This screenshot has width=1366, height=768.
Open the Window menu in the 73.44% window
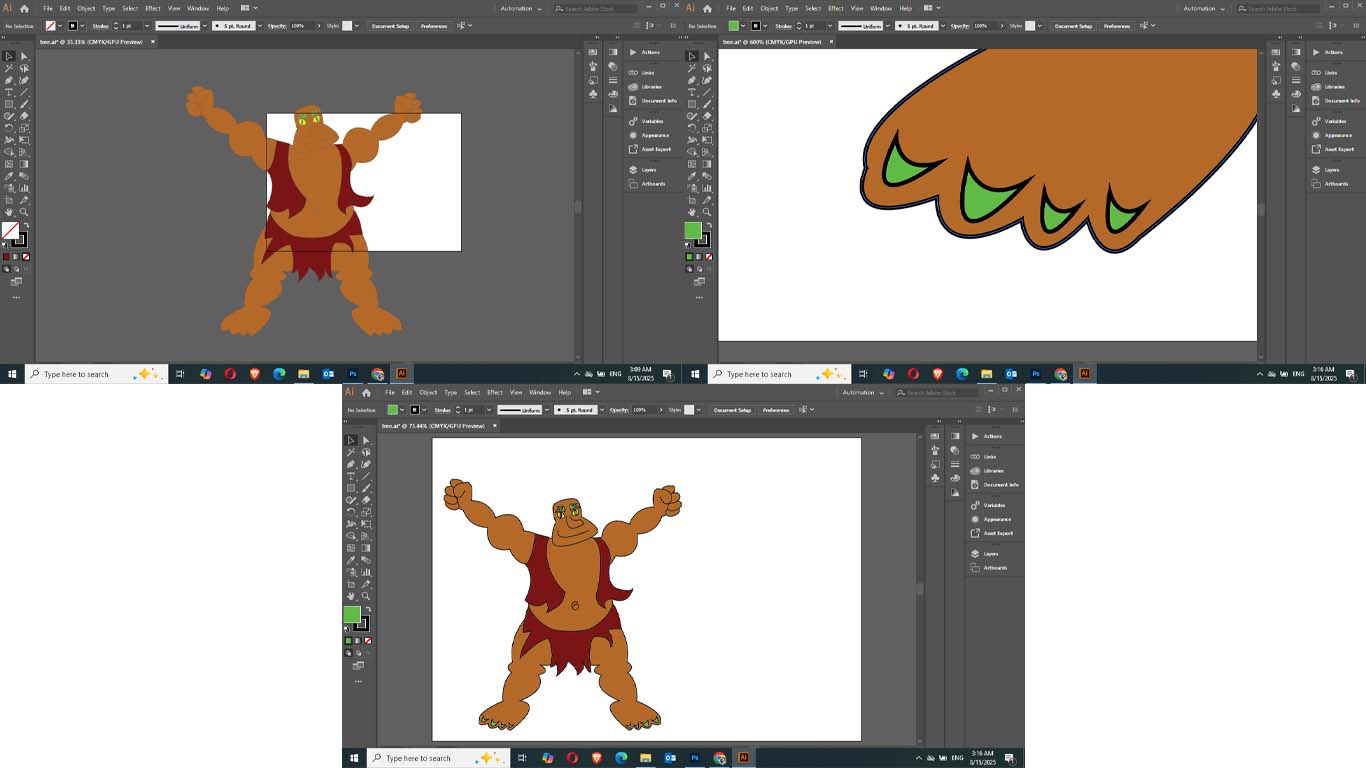[x=540, y=392]
